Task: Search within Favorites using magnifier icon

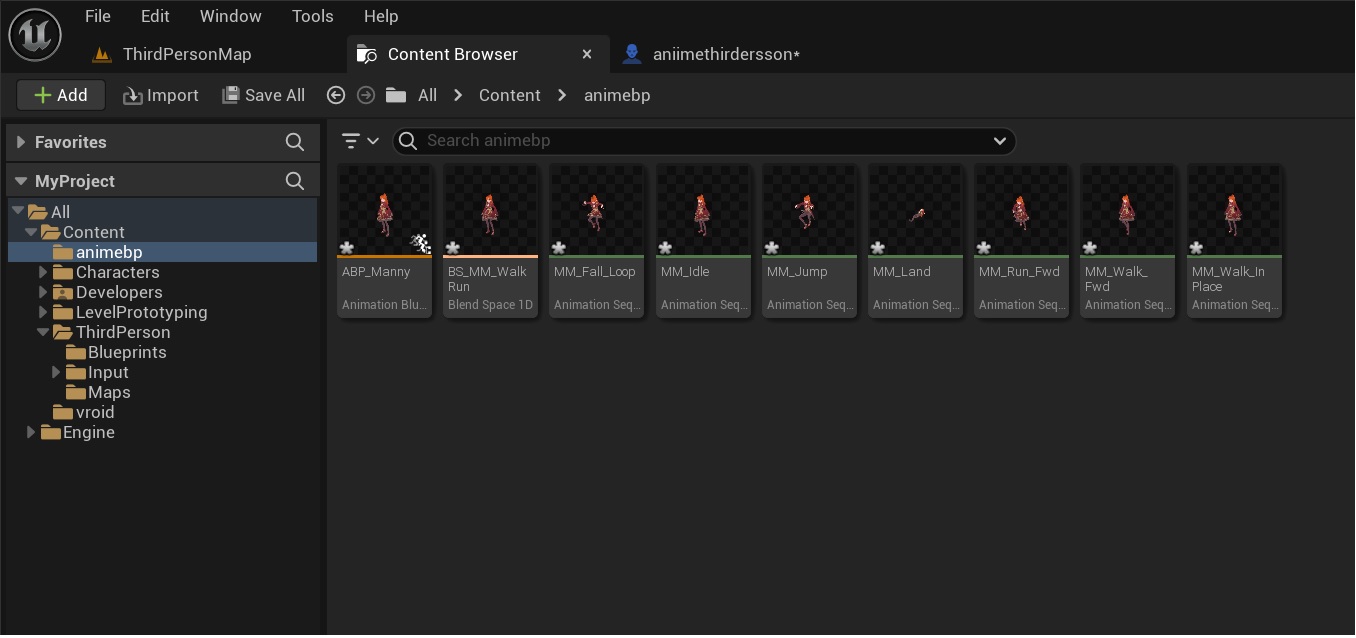Action: point(295,142)
